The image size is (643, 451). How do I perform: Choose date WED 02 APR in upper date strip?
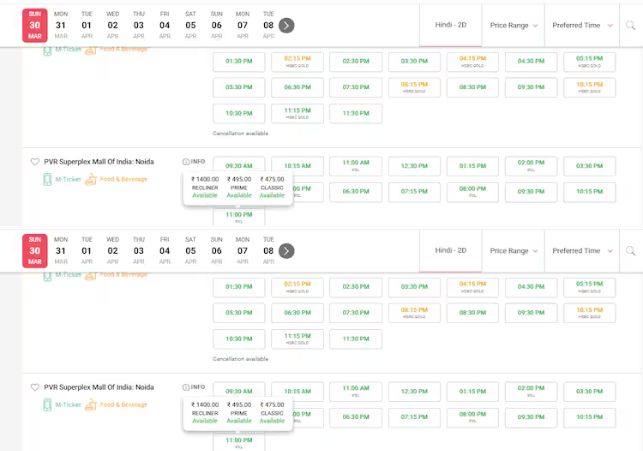113,25
